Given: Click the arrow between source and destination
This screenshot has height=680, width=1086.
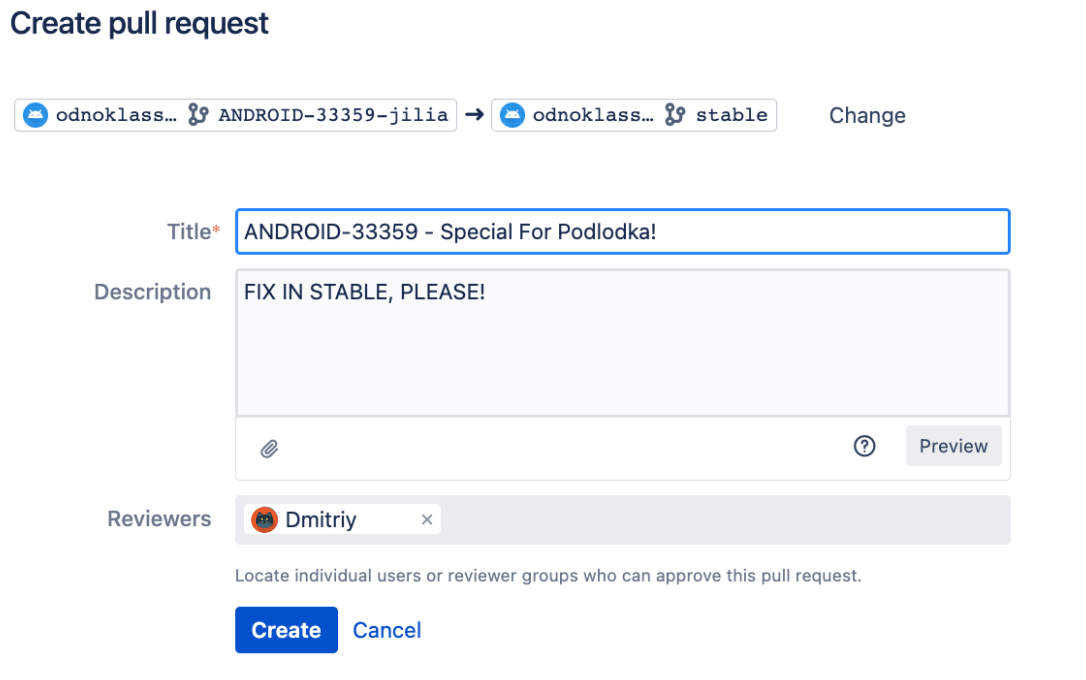Looking at the screenshot, I should (x=474, y=115).
